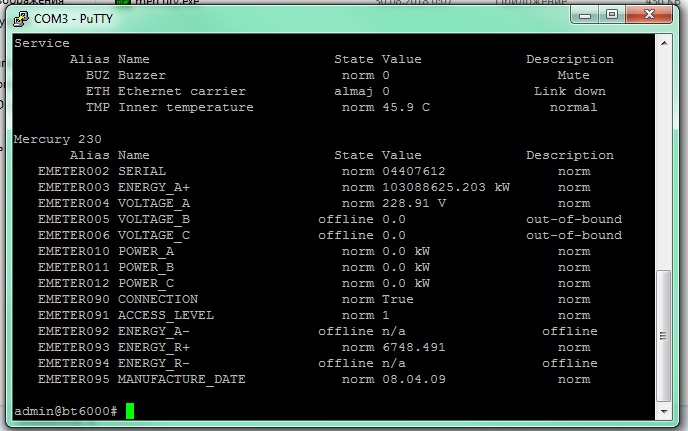Viewport: 688px width, 431px height.
Task: Click the EMETER003 alias
Action: coord(74,187)
